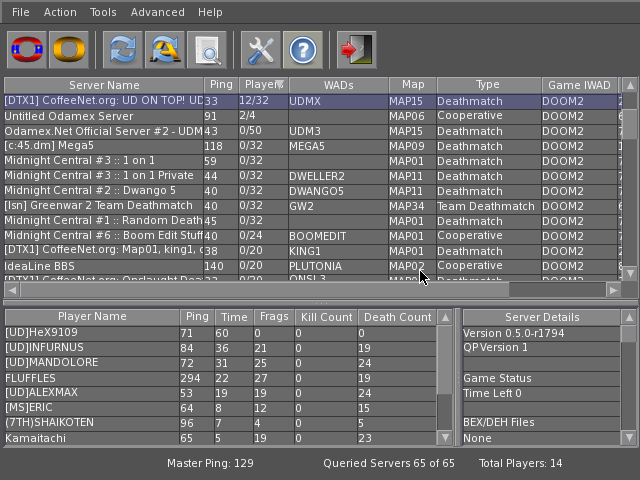Screen dimensions: 640x480
Task: Click the Refresh All servers icon
Action: (x=164, y=49)
